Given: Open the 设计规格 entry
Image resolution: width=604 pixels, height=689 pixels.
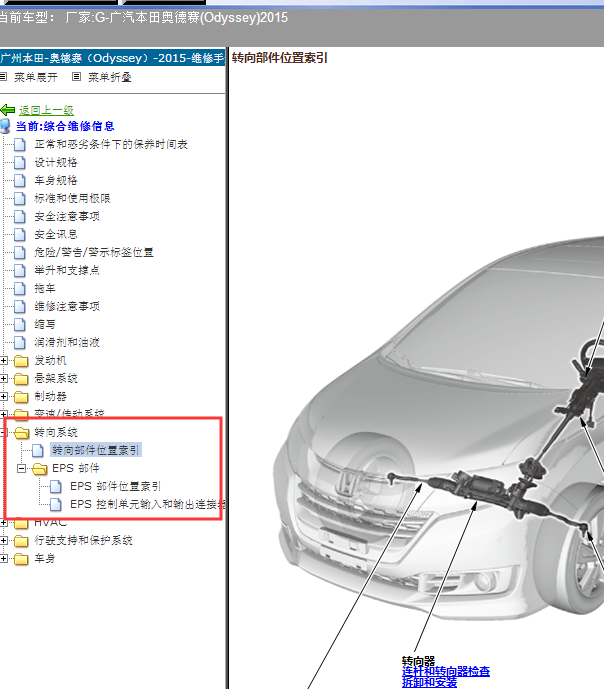Looking at the screenshot, I should click(x=56, y=162).
